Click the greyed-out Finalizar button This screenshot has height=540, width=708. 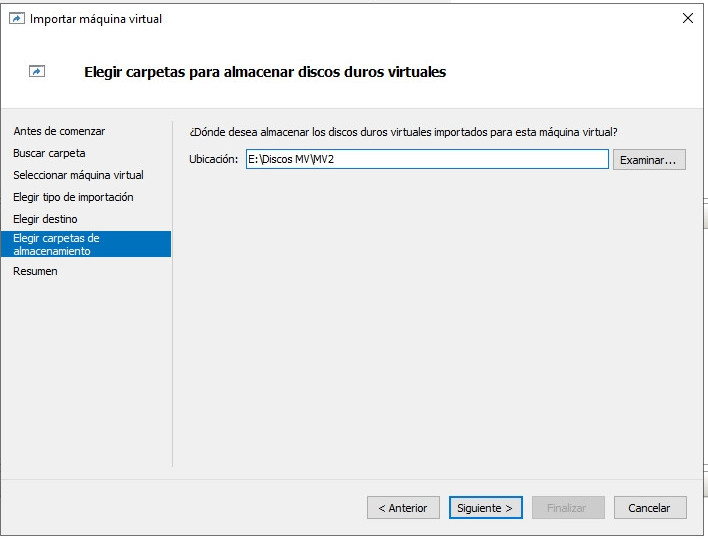point(567,508)
